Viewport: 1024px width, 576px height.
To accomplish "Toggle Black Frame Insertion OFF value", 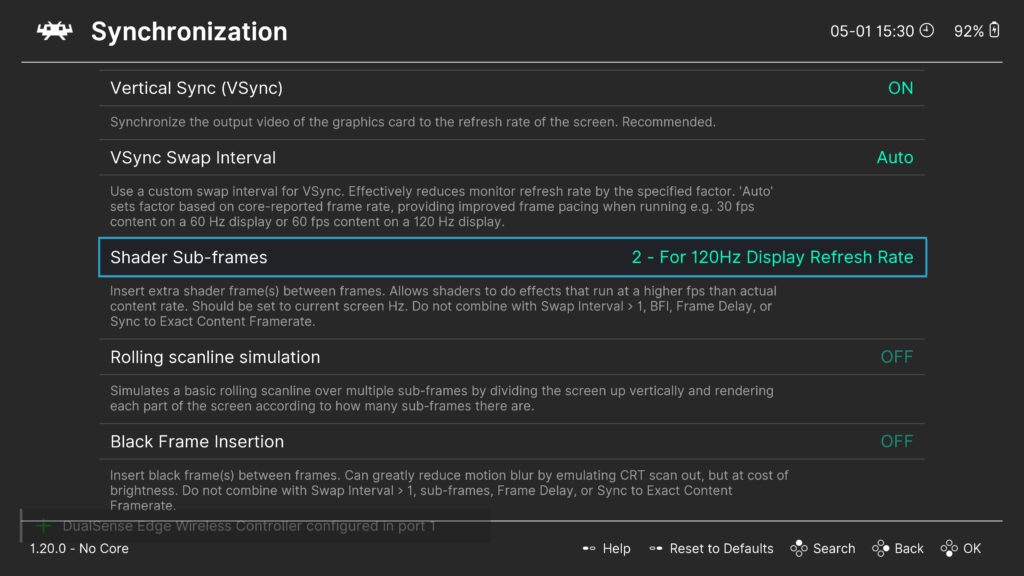I will (897, 441).
